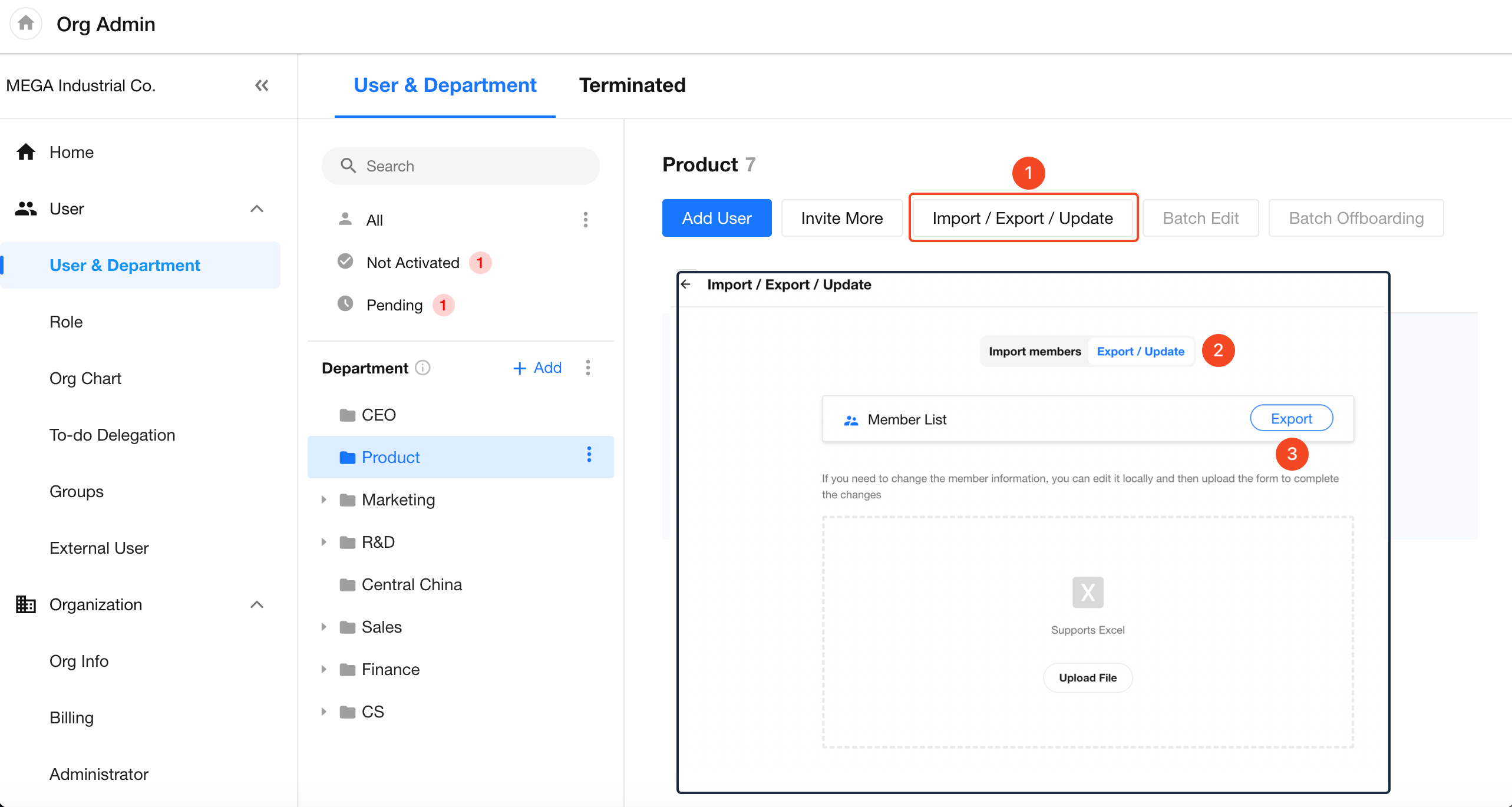This screenshot has height=807, width=1512.
Task: Collapse sidebar with double-chevron icon
Action: pos(262,86)
